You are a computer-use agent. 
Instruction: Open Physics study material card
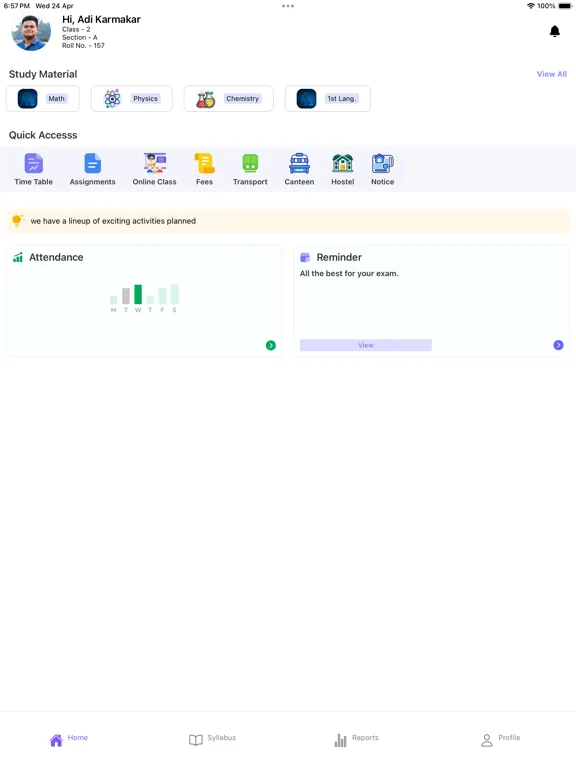pyautogui.click(x=132, y=98)
